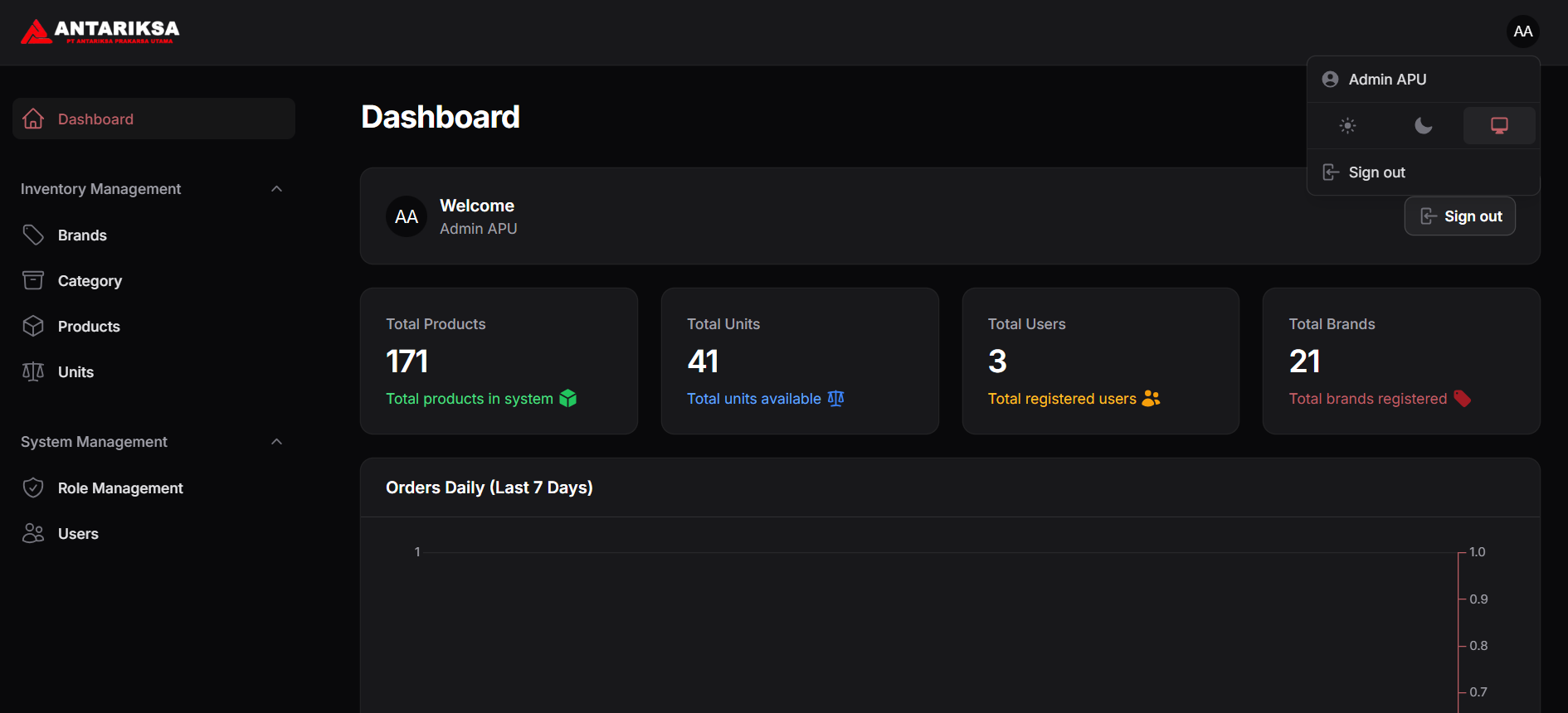1568x713 pixels.
Task: Click the Users people icon in sidebar
Action: pyautogui.click(x=33, y=534)
